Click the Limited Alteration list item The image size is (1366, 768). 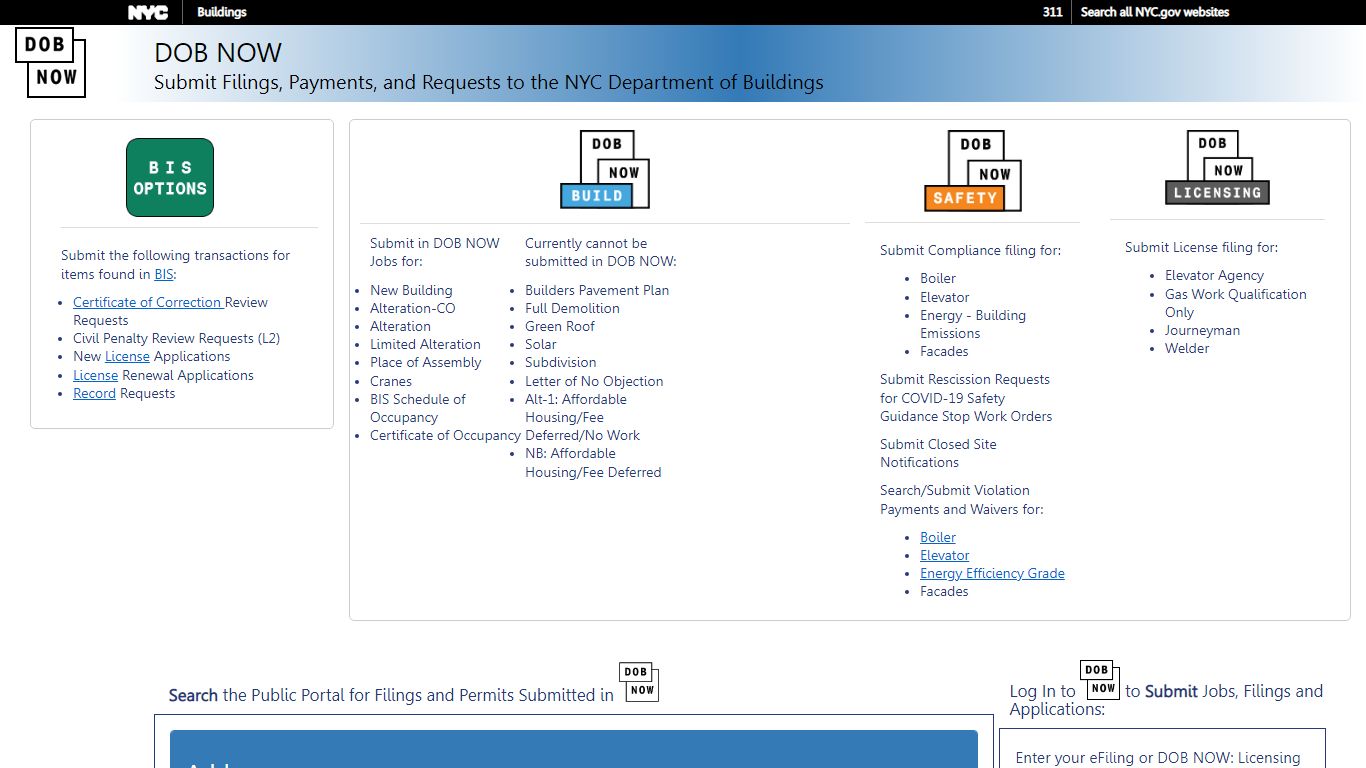(425, 344)
